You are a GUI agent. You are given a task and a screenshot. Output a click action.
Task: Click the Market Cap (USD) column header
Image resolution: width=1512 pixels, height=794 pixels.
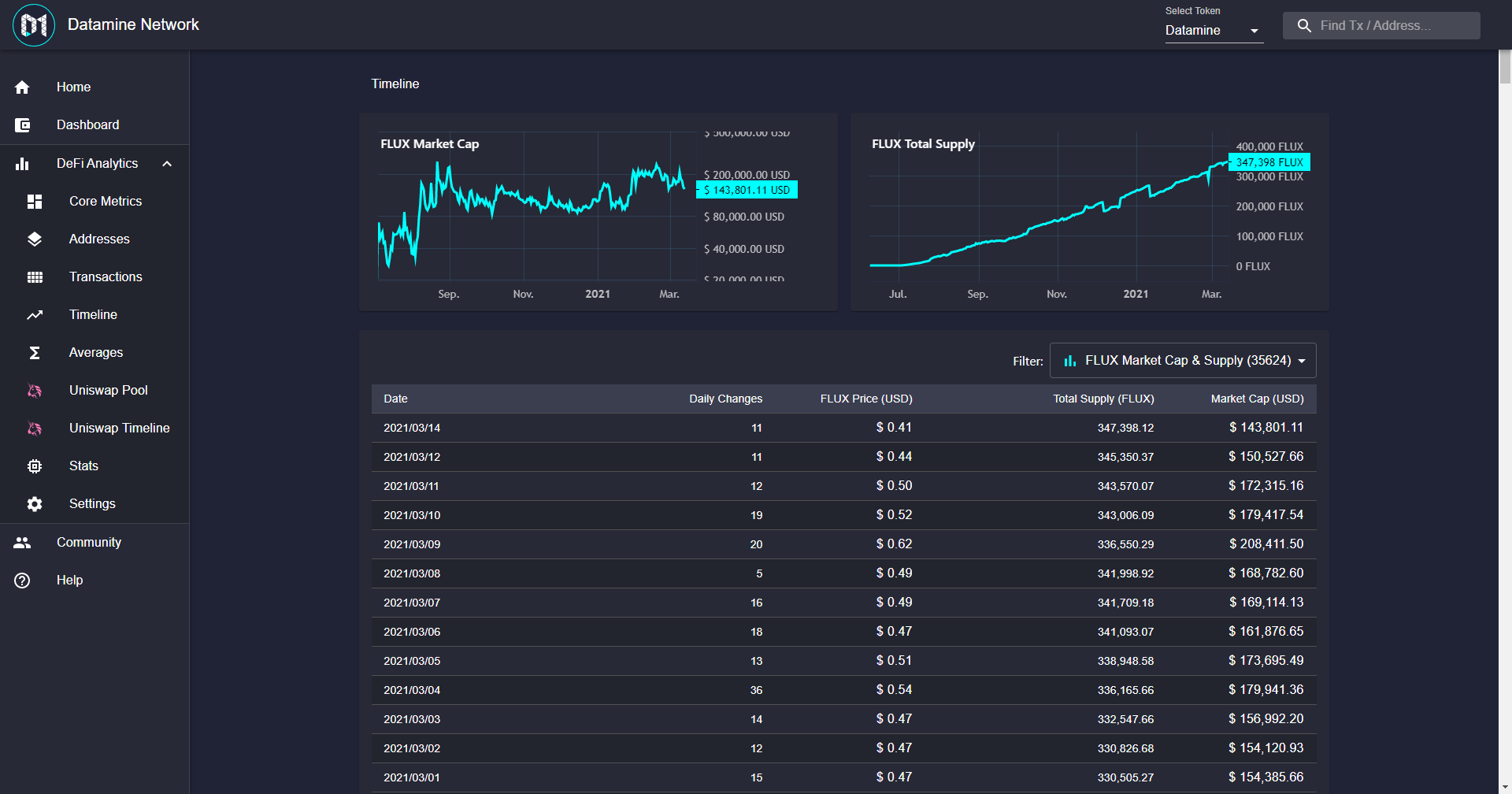coord(1257,399)
